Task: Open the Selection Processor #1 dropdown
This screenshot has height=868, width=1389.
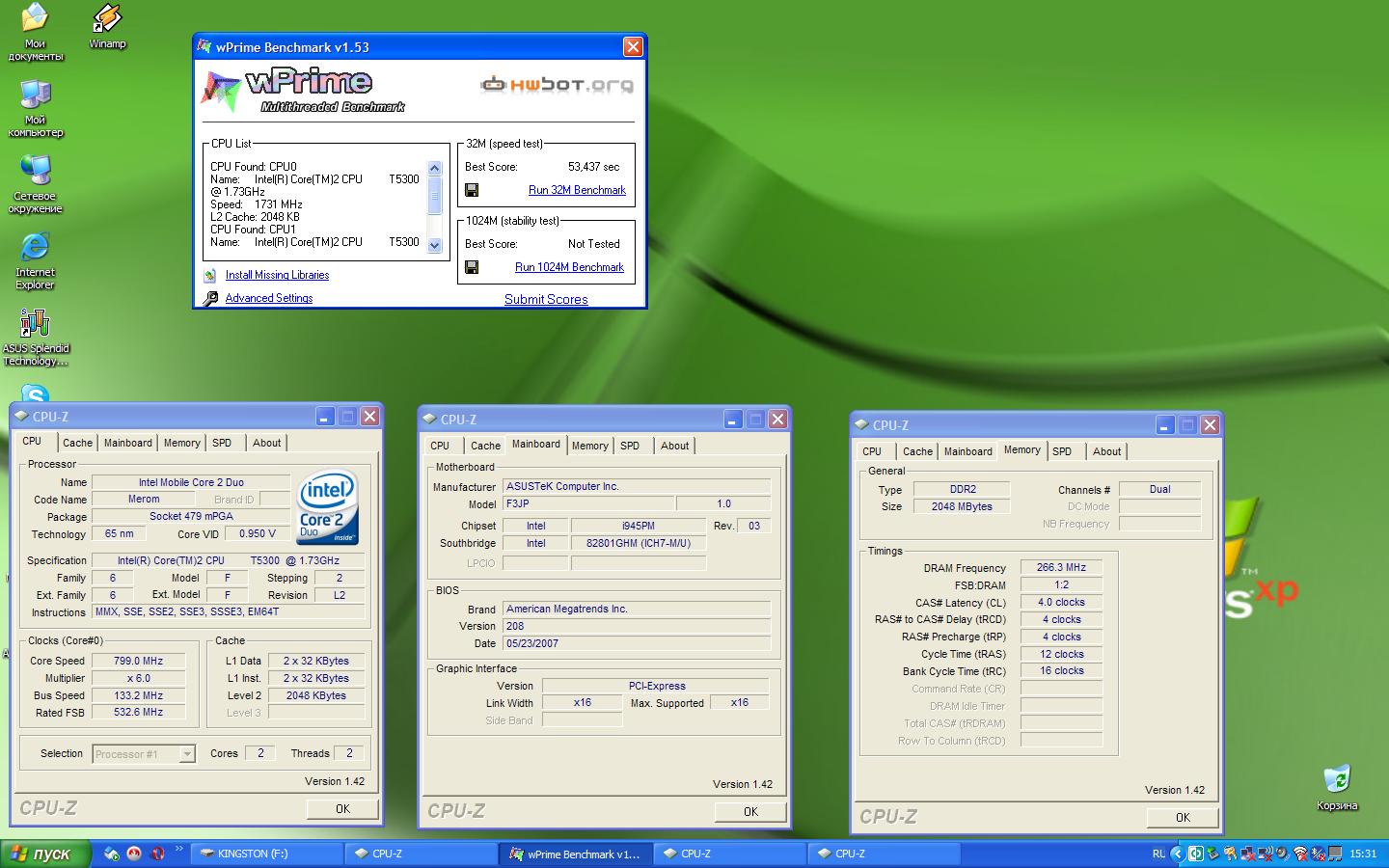Action: tap(144, 754)
